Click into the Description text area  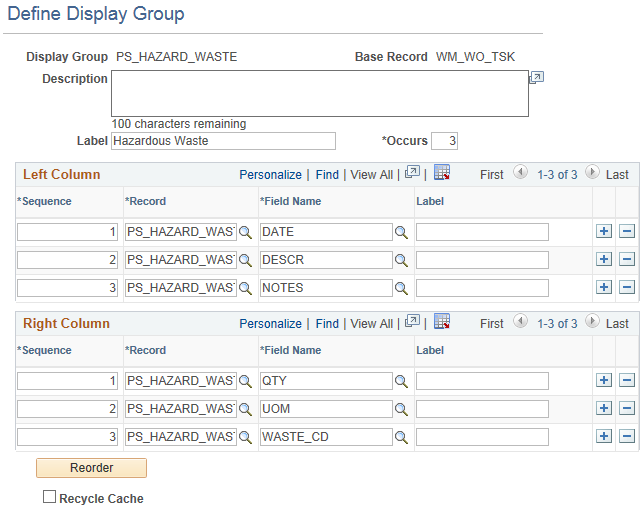[320, 94]
